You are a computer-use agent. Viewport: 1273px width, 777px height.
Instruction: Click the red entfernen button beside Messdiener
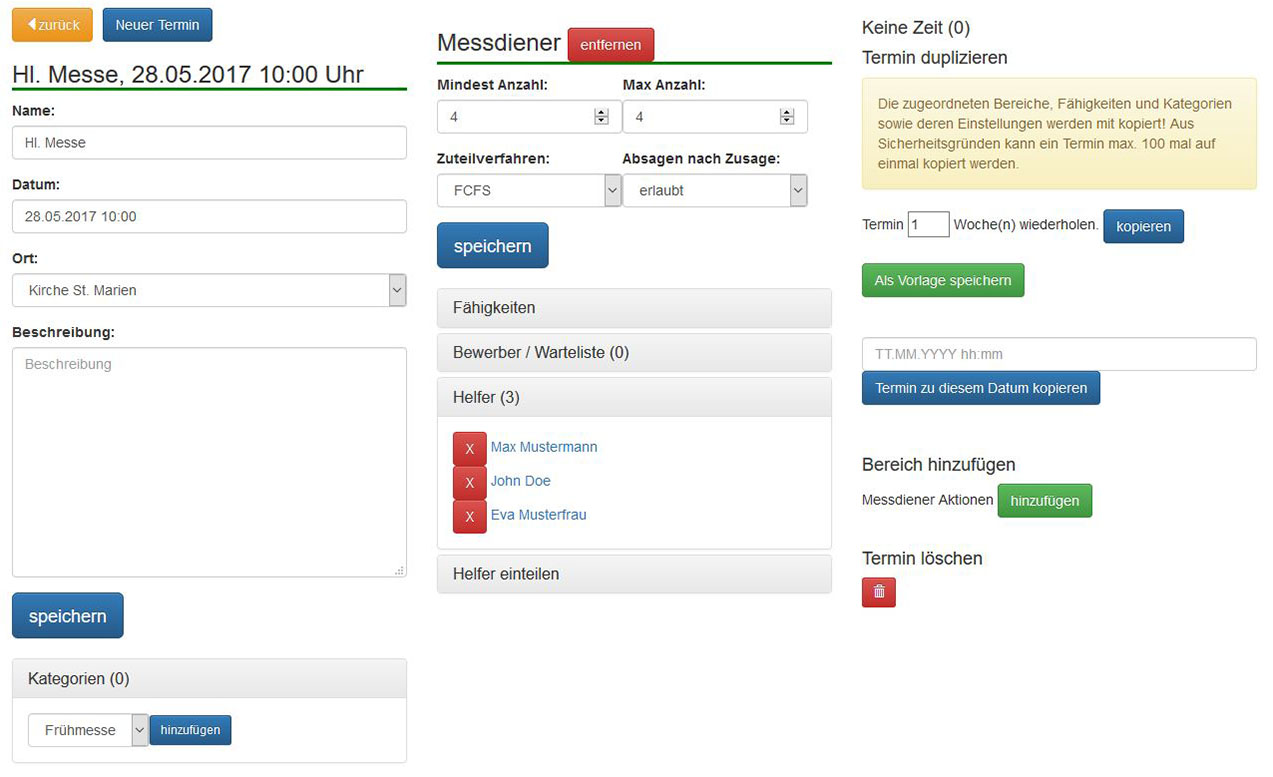(x=610, y=45)
